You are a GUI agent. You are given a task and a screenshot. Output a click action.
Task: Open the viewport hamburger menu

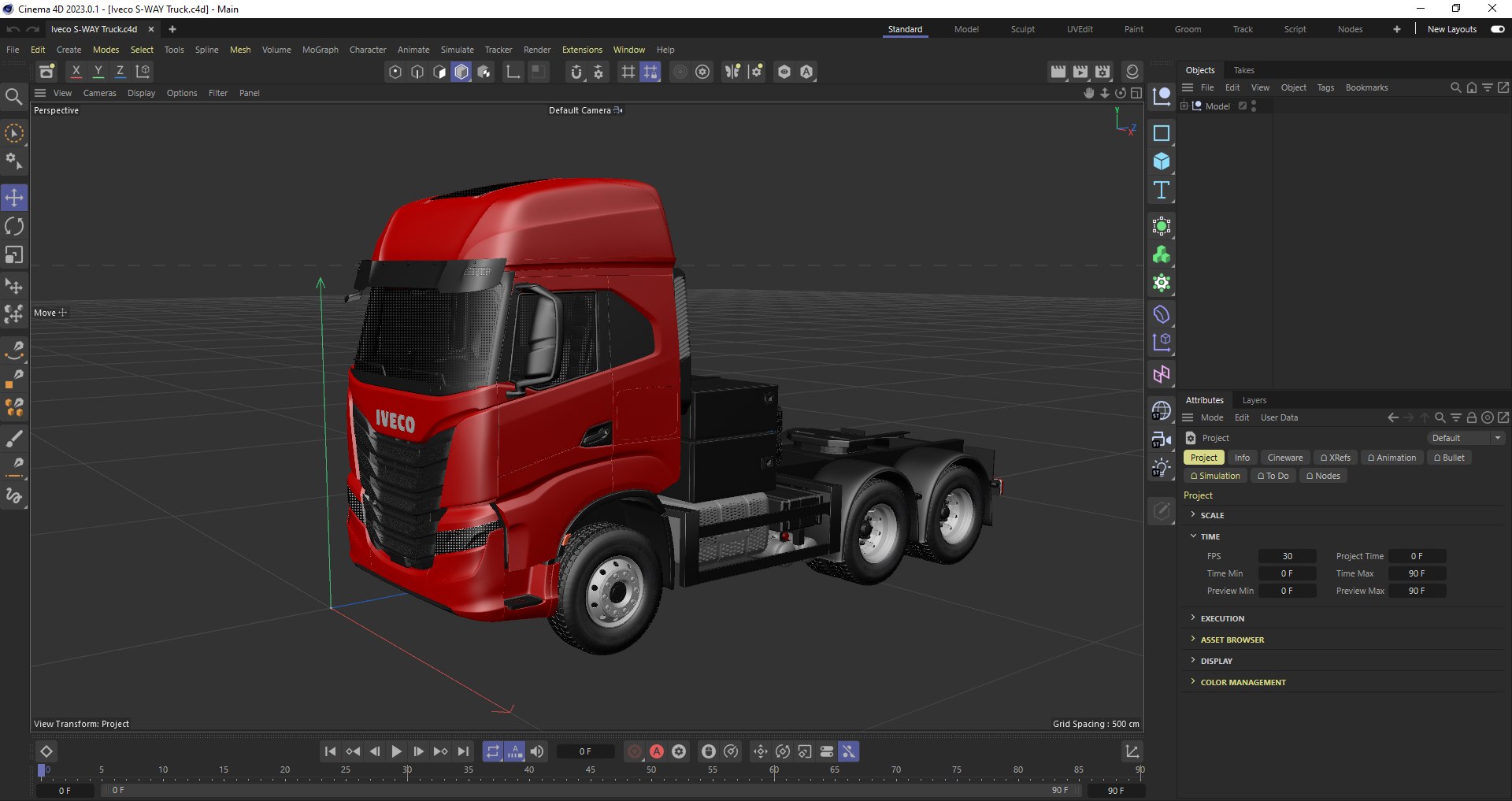pyautogui.click(x=40, y=93)
